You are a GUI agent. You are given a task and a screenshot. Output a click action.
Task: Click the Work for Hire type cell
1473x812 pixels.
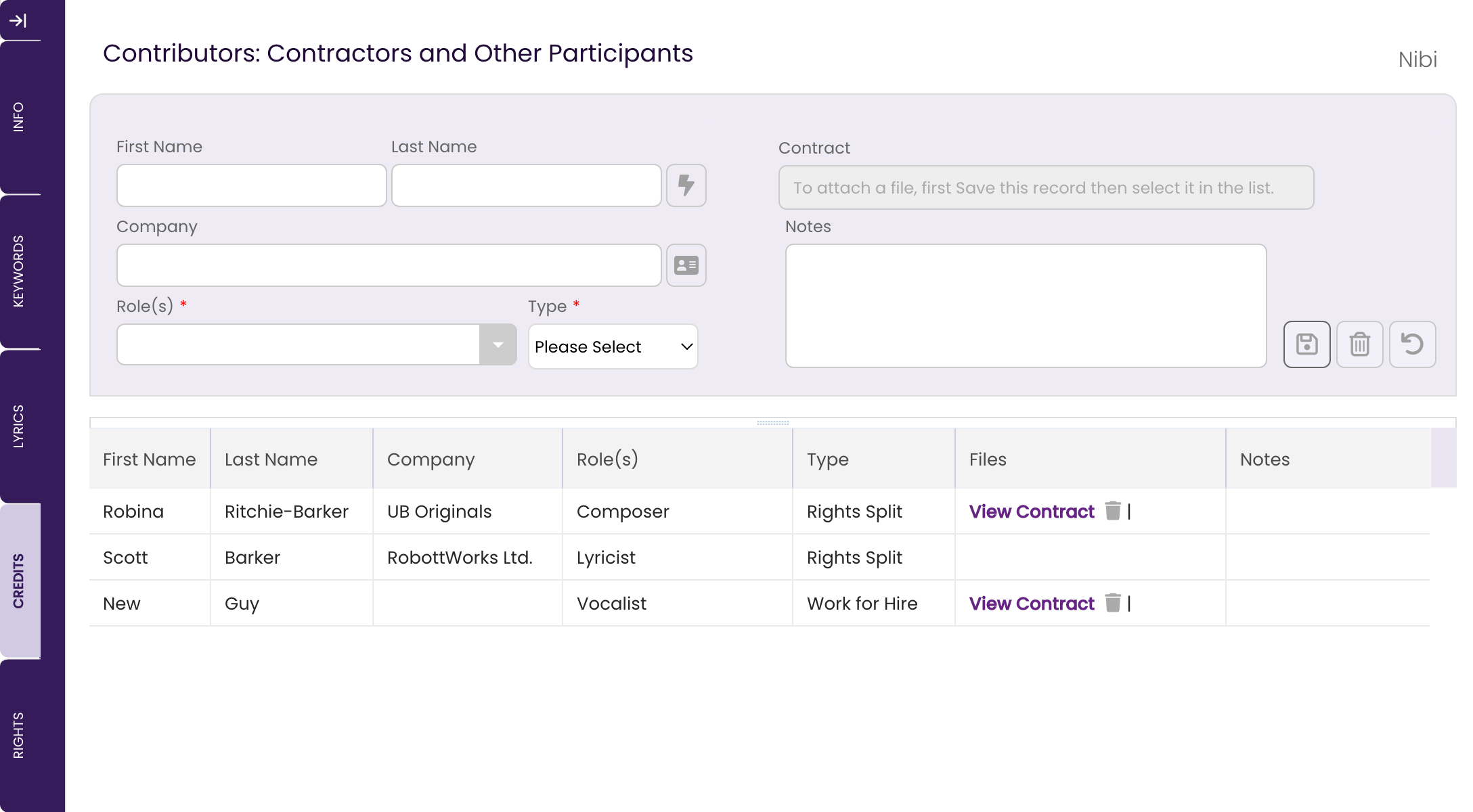[874, 604]
